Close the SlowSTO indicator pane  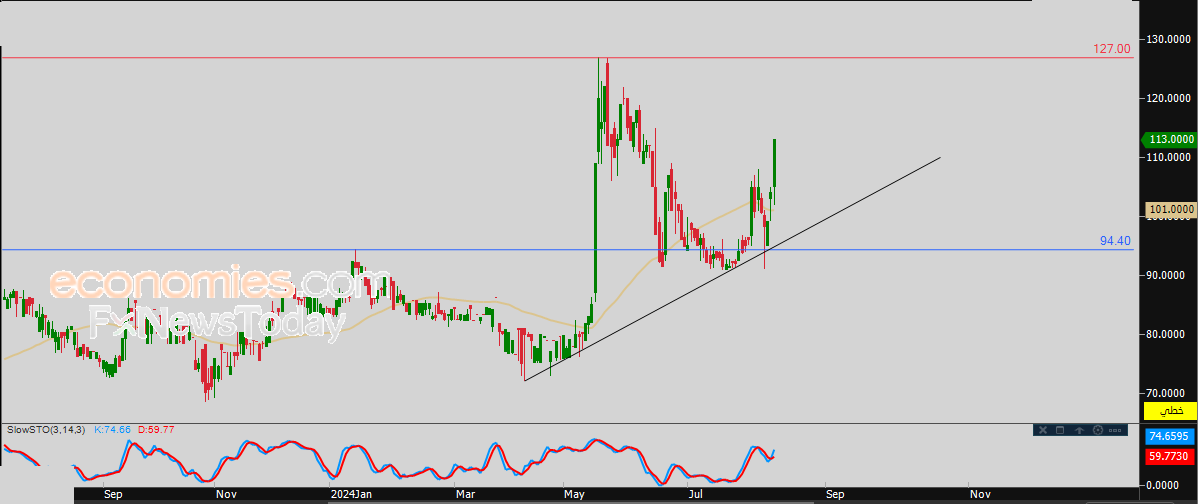(x=1043, y=430)
